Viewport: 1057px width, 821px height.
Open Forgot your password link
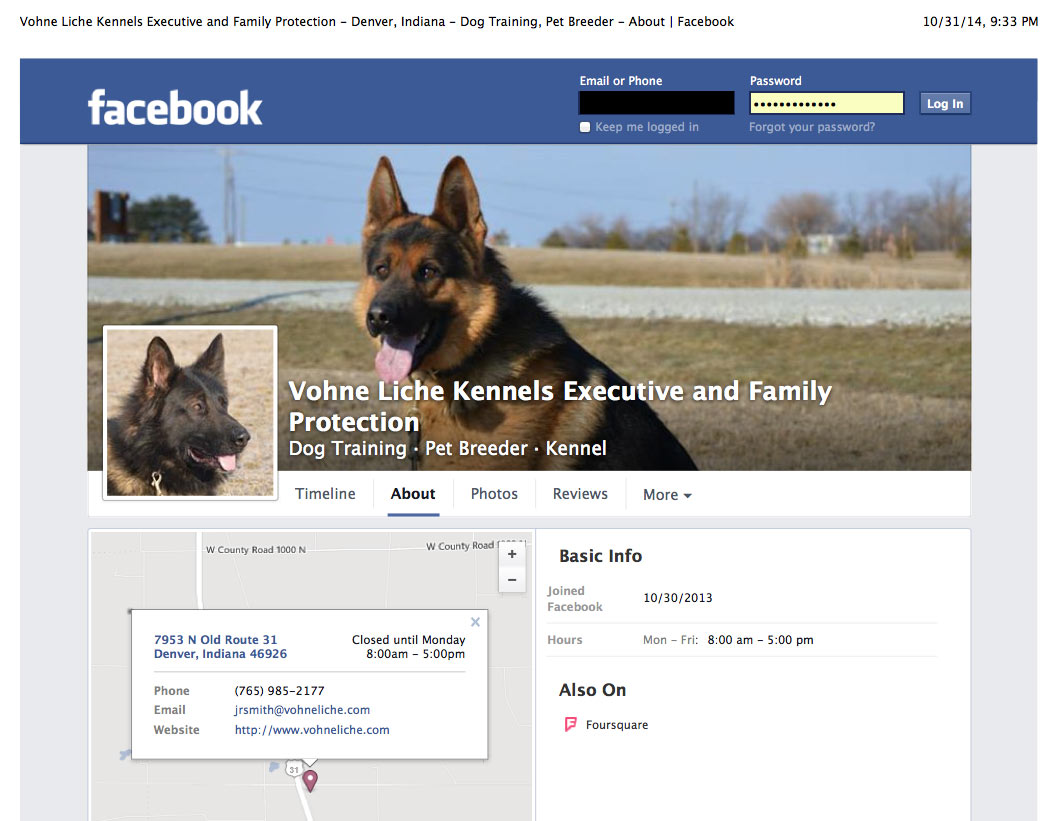812,127
